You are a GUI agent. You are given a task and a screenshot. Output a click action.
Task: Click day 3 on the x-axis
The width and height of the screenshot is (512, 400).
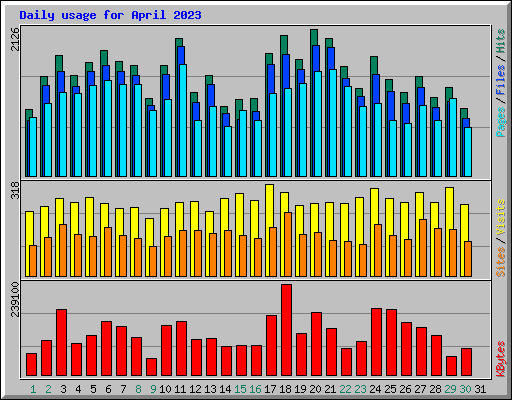[x=63, y=389]
